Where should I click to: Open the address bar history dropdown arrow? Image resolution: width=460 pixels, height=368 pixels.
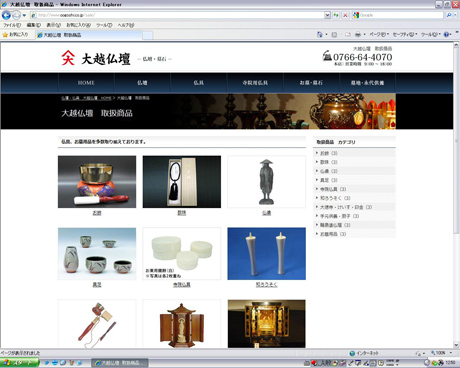tap(327, 15)
